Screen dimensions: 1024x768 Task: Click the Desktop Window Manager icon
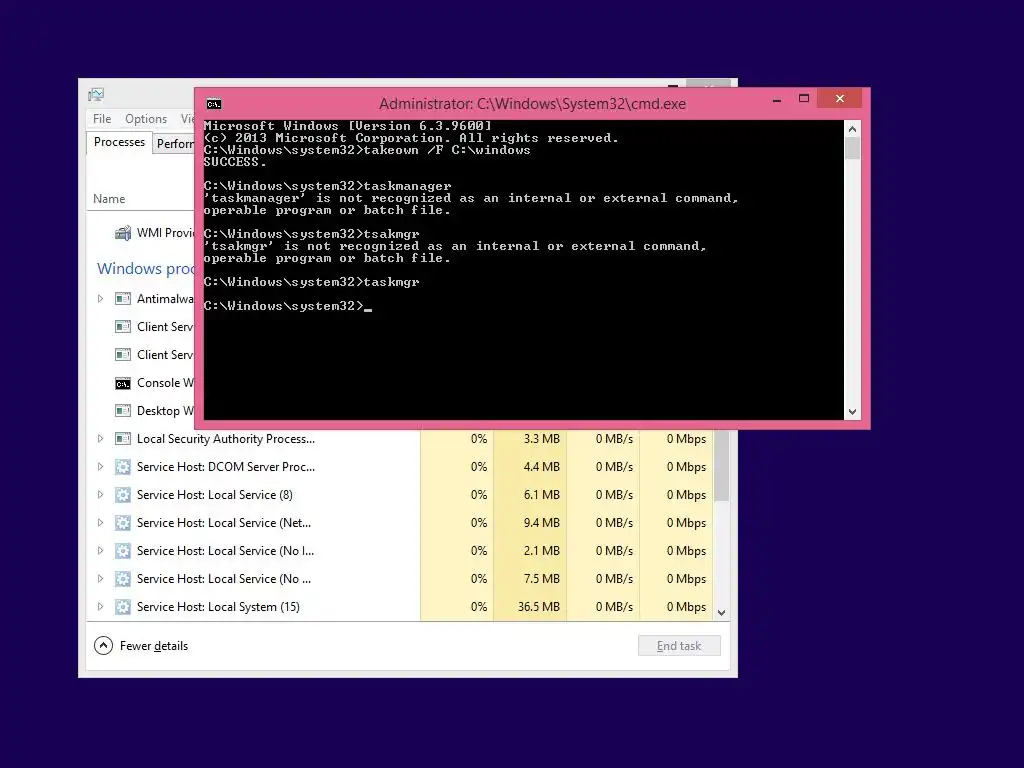[123, 411]
